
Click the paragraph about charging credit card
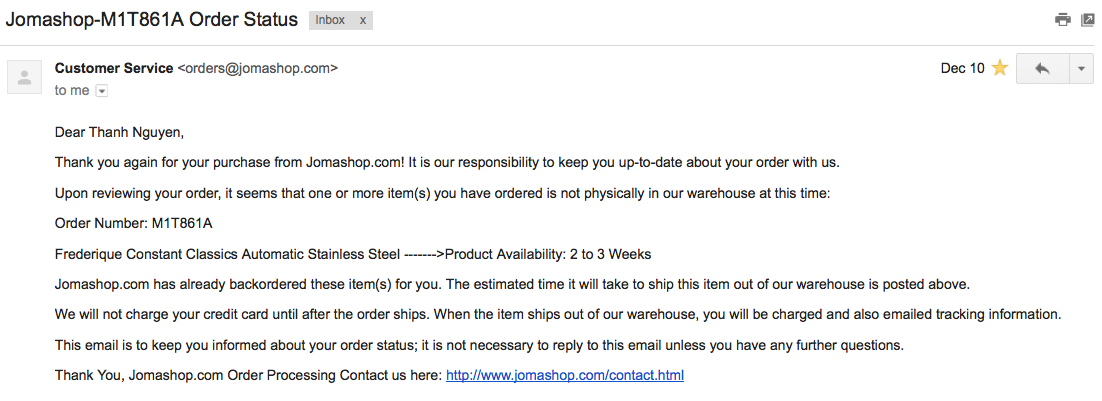(557, 315)
